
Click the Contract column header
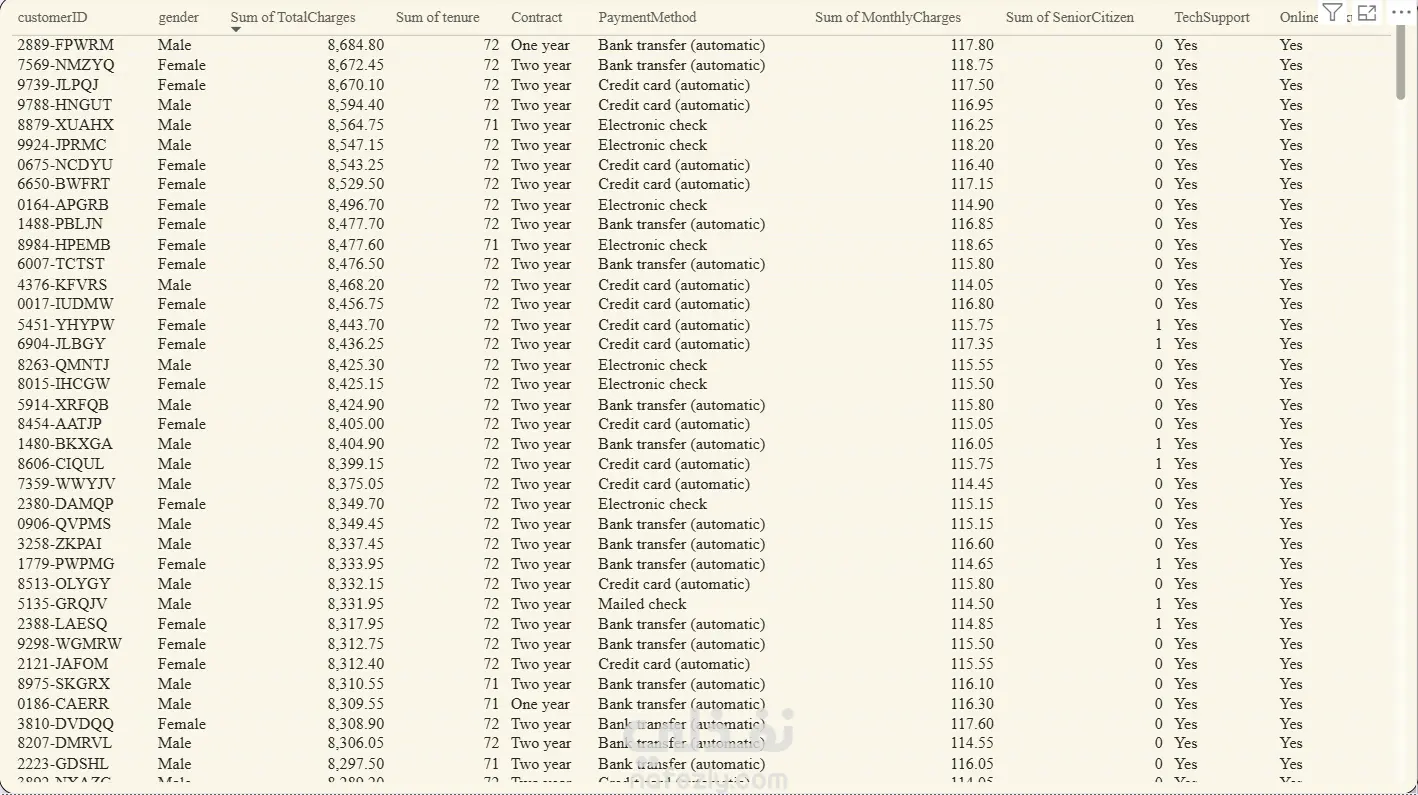(536, 17)
